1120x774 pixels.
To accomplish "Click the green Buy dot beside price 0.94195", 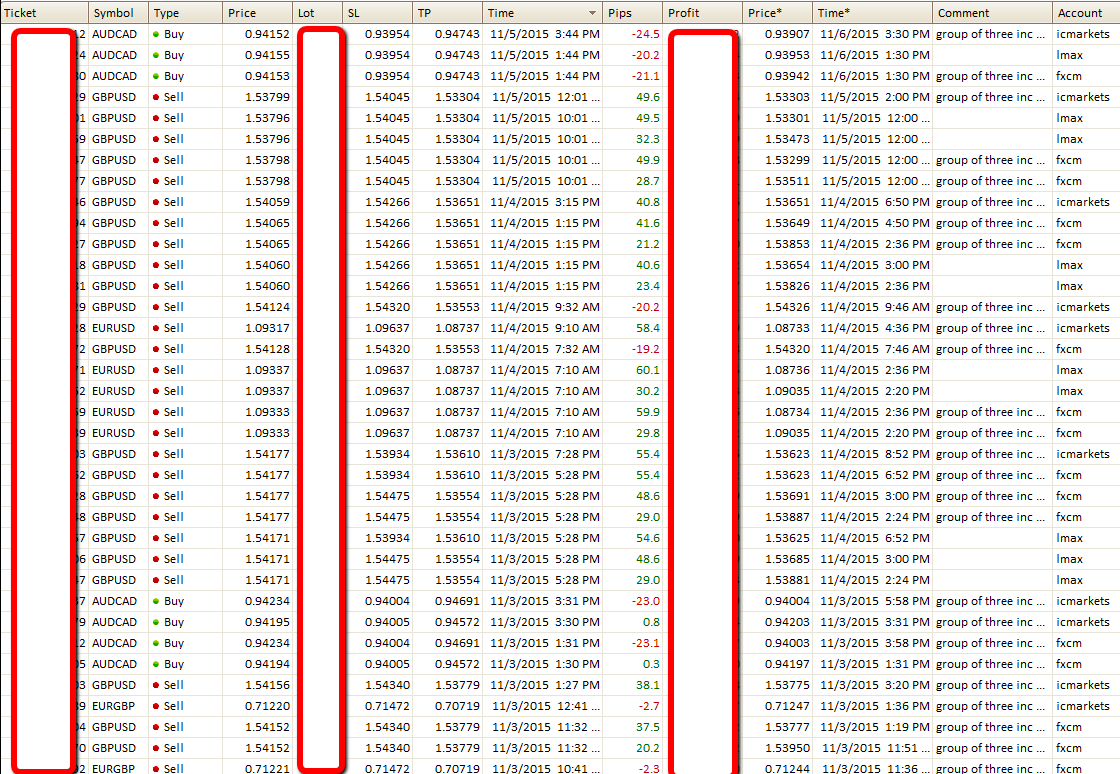I will [156, 622].
